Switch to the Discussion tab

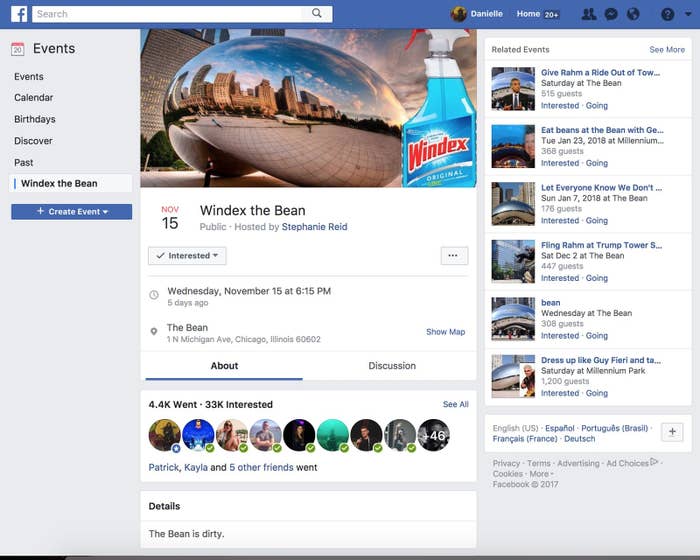point(392,366)
